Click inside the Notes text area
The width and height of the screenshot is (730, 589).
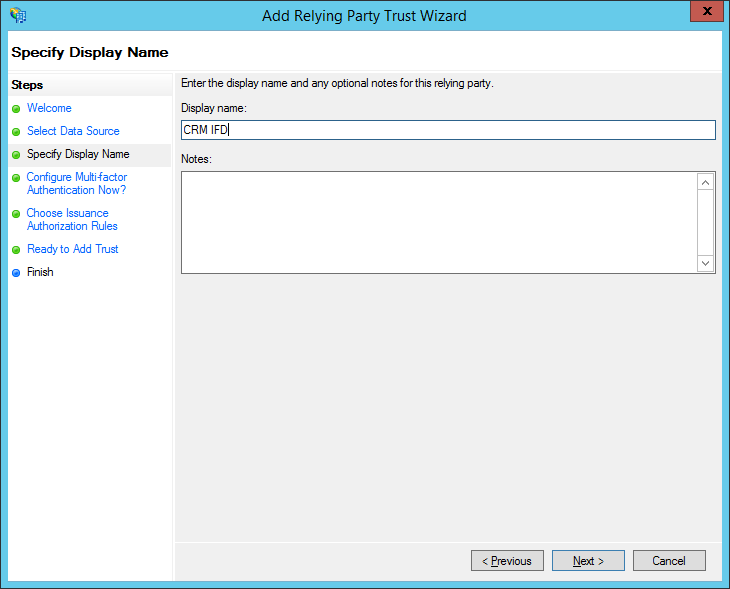[438, 222]
